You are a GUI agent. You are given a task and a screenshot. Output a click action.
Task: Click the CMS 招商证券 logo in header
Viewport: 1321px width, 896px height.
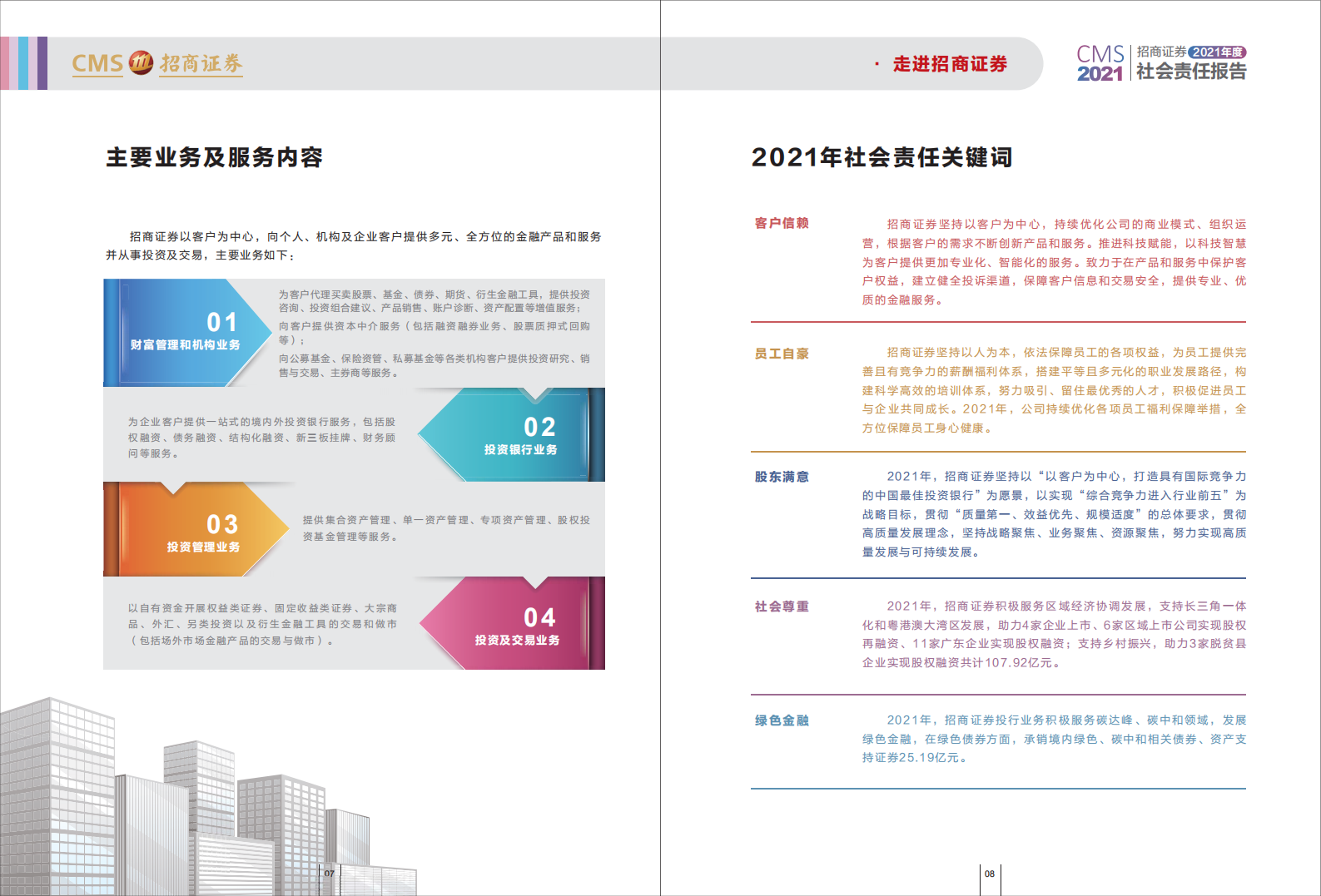(157, 63)
